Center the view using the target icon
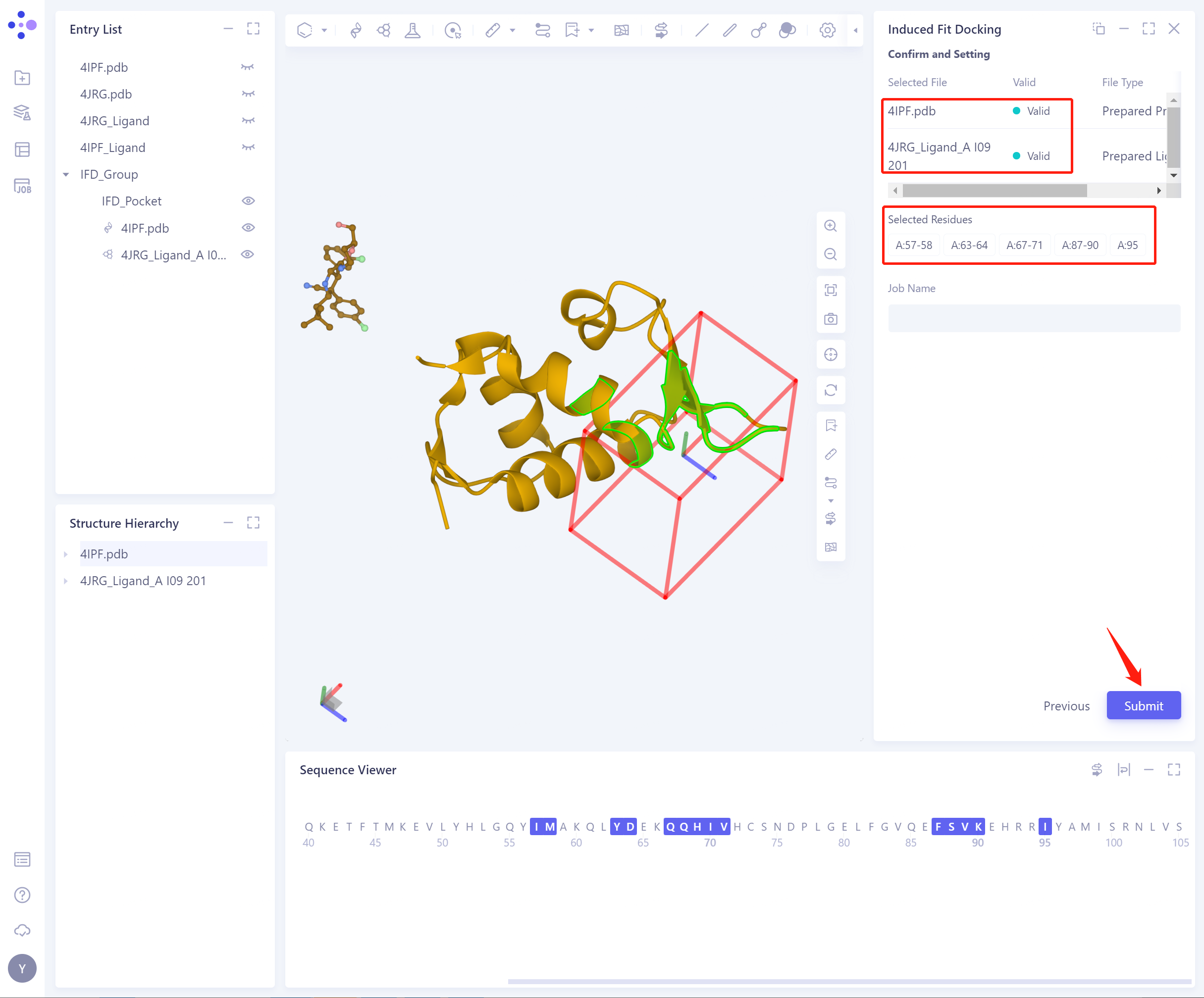Image resolution: width=1204 pixels, height=998 pixels. pyautogui.click(x=831, y=354)
